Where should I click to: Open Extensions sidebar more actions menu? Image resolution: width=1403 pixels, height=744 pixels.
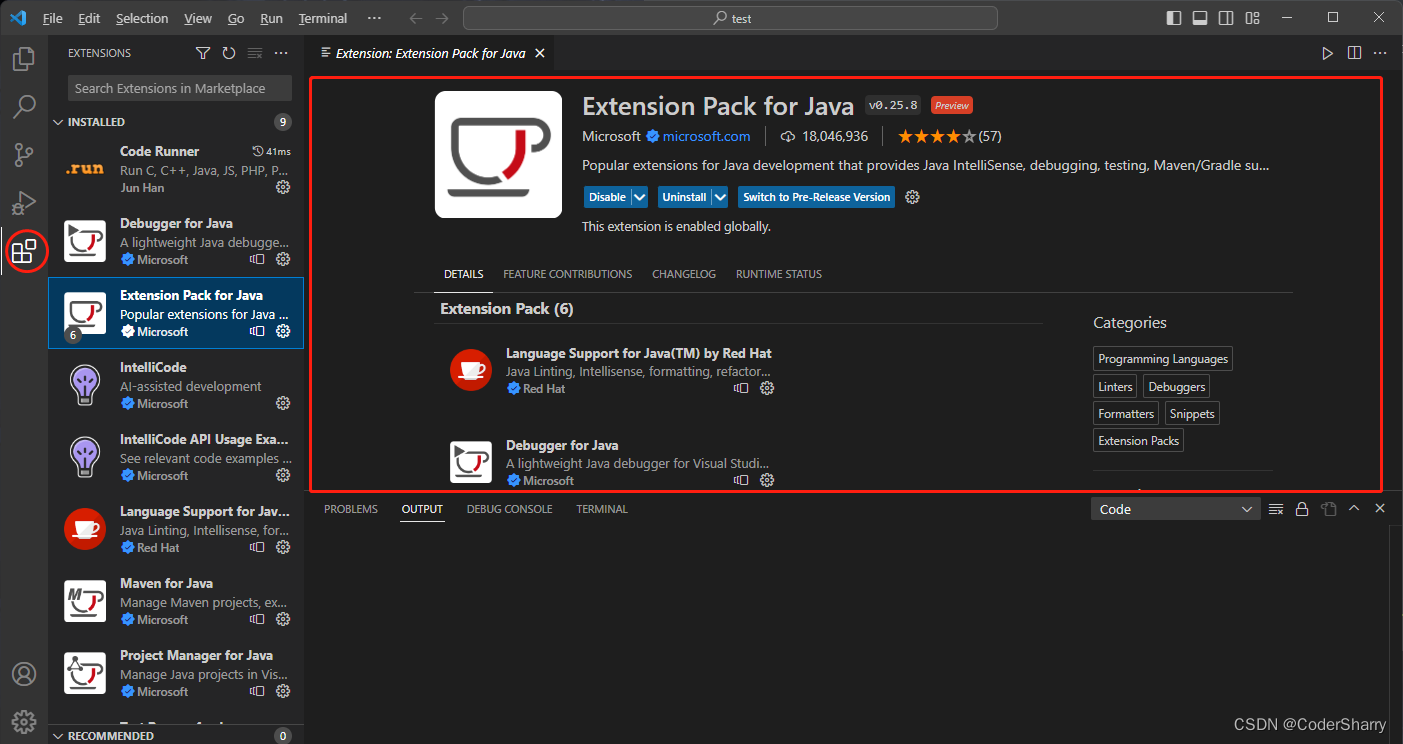[281, 53]
